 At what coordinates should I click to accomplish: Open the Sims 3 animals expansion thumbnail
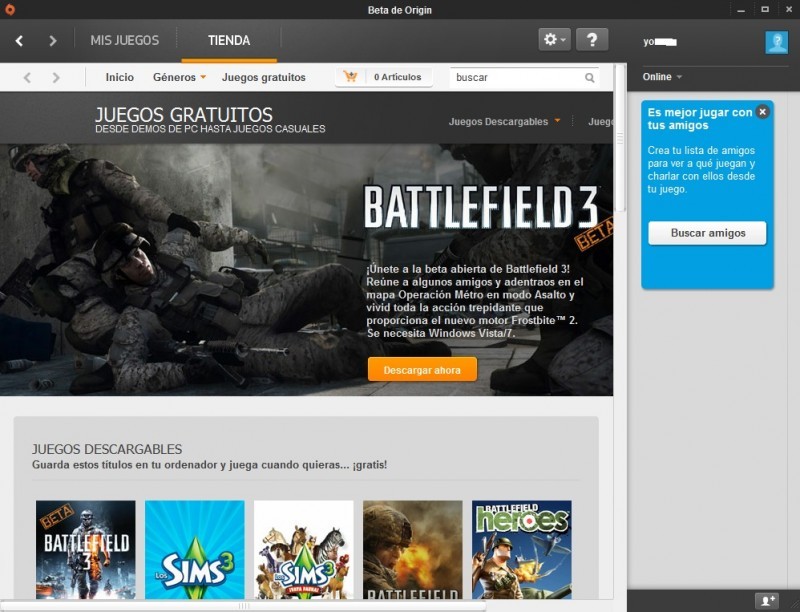tap(304, 549)
